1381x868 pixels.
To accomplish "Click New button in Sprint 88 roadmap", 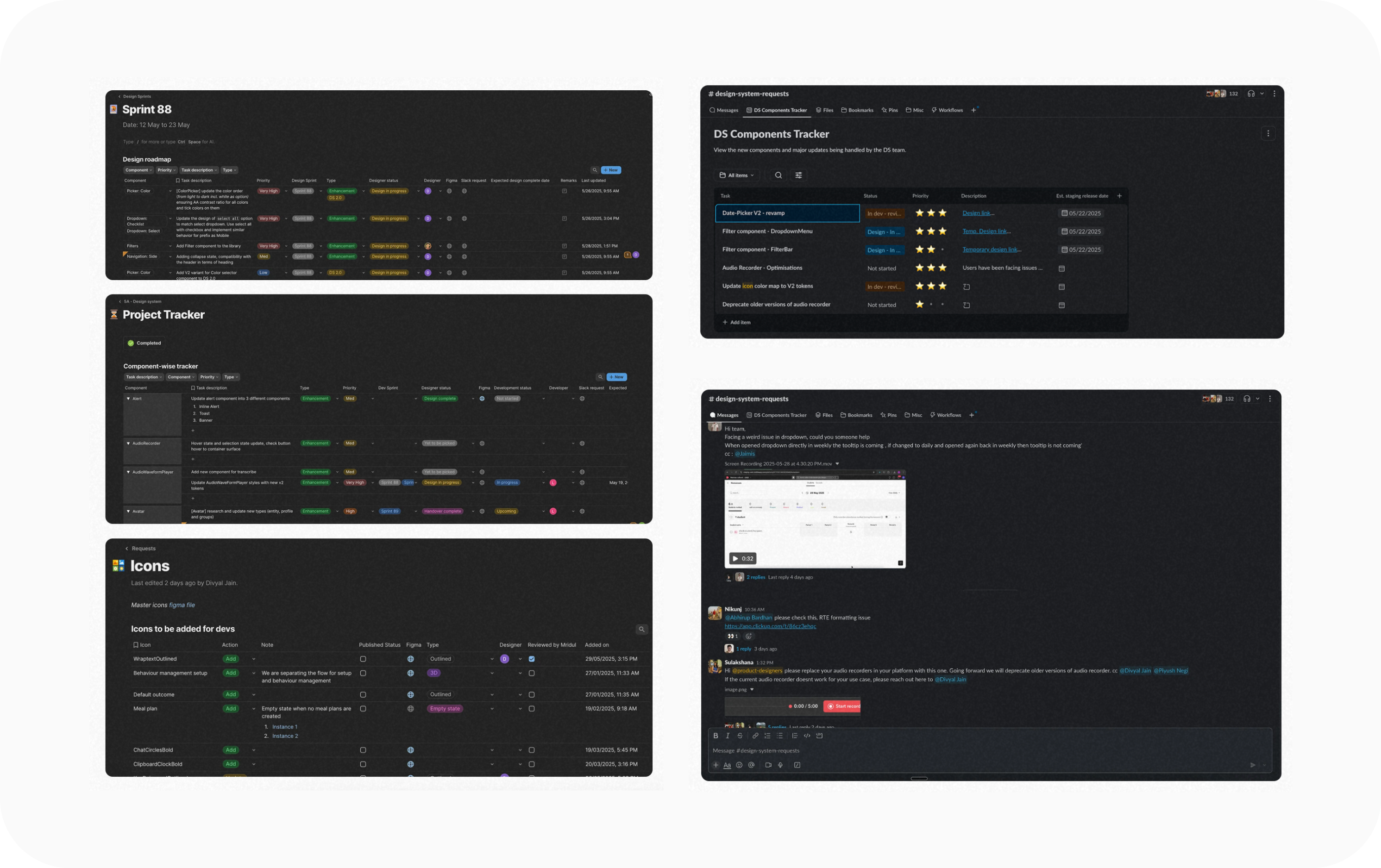I will pos(611,170).
